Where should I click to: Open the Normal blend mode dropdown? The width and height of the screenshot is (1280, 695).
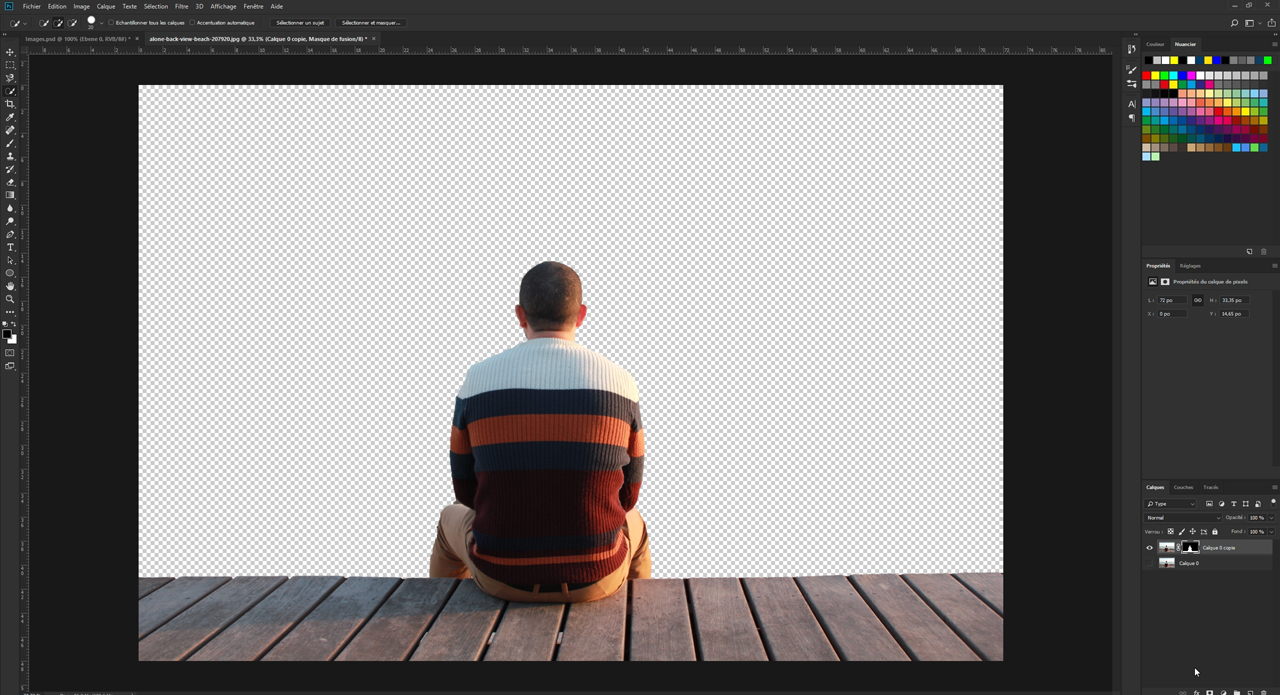[1183, 518]
